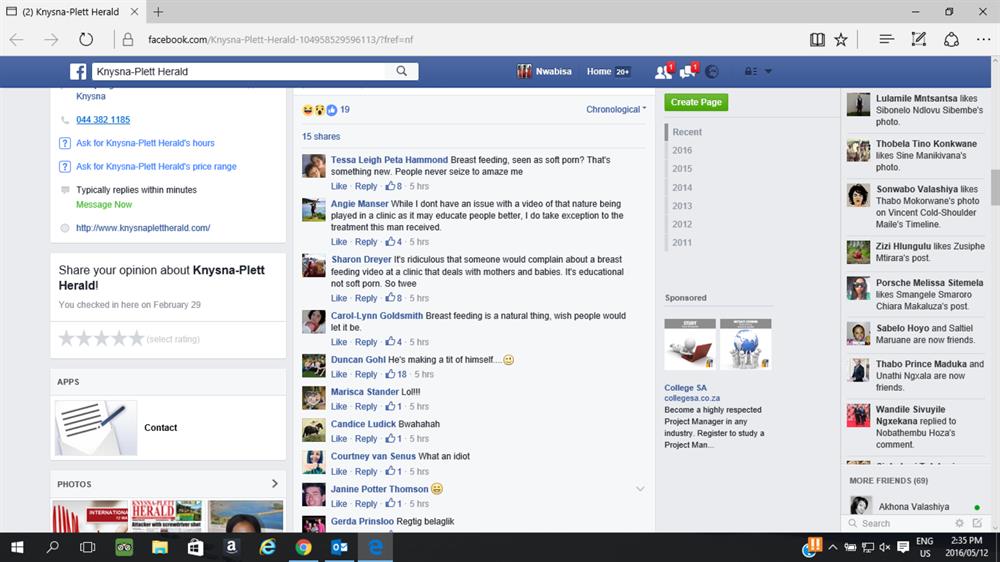The height and width of the screenshot is (562, 1000).
Task: Open College SA sponsored ad link
Action: 686,388
